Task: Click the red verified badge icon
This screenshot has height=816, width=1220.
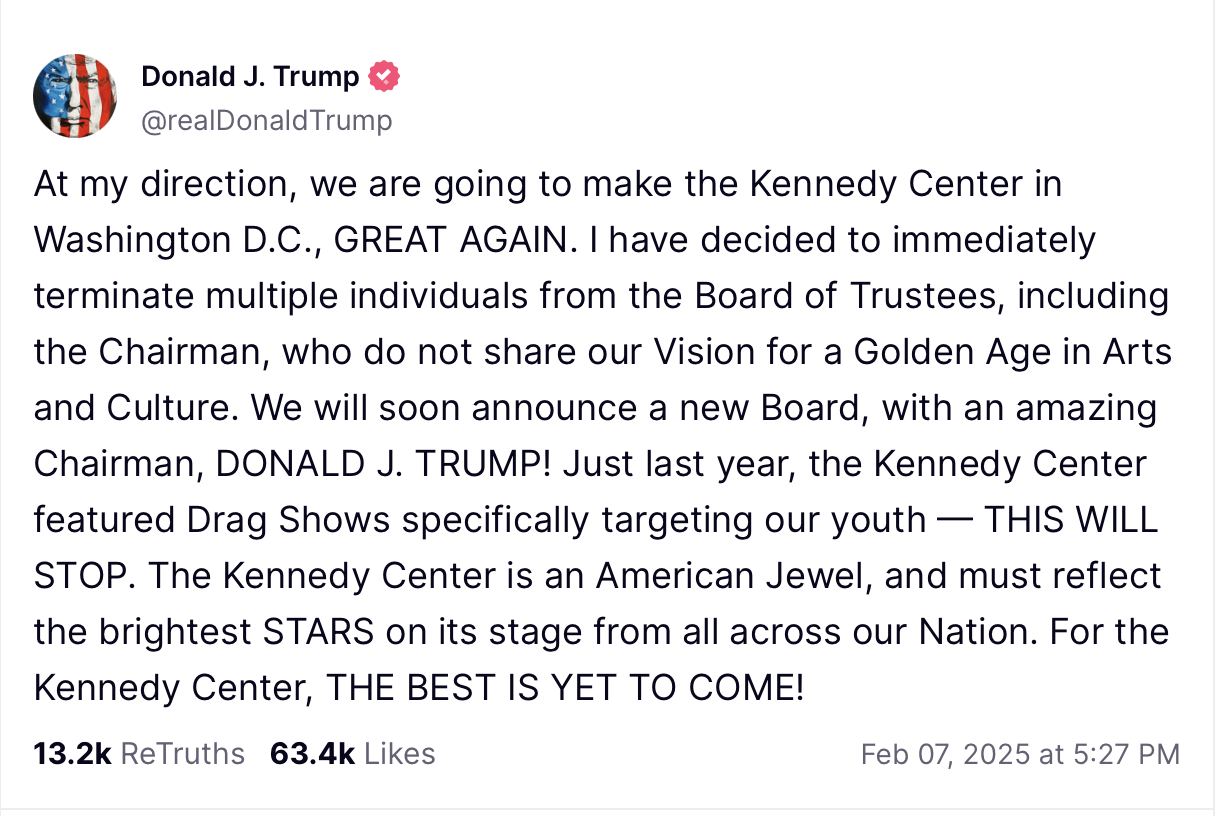Action: tap(385, 76)
